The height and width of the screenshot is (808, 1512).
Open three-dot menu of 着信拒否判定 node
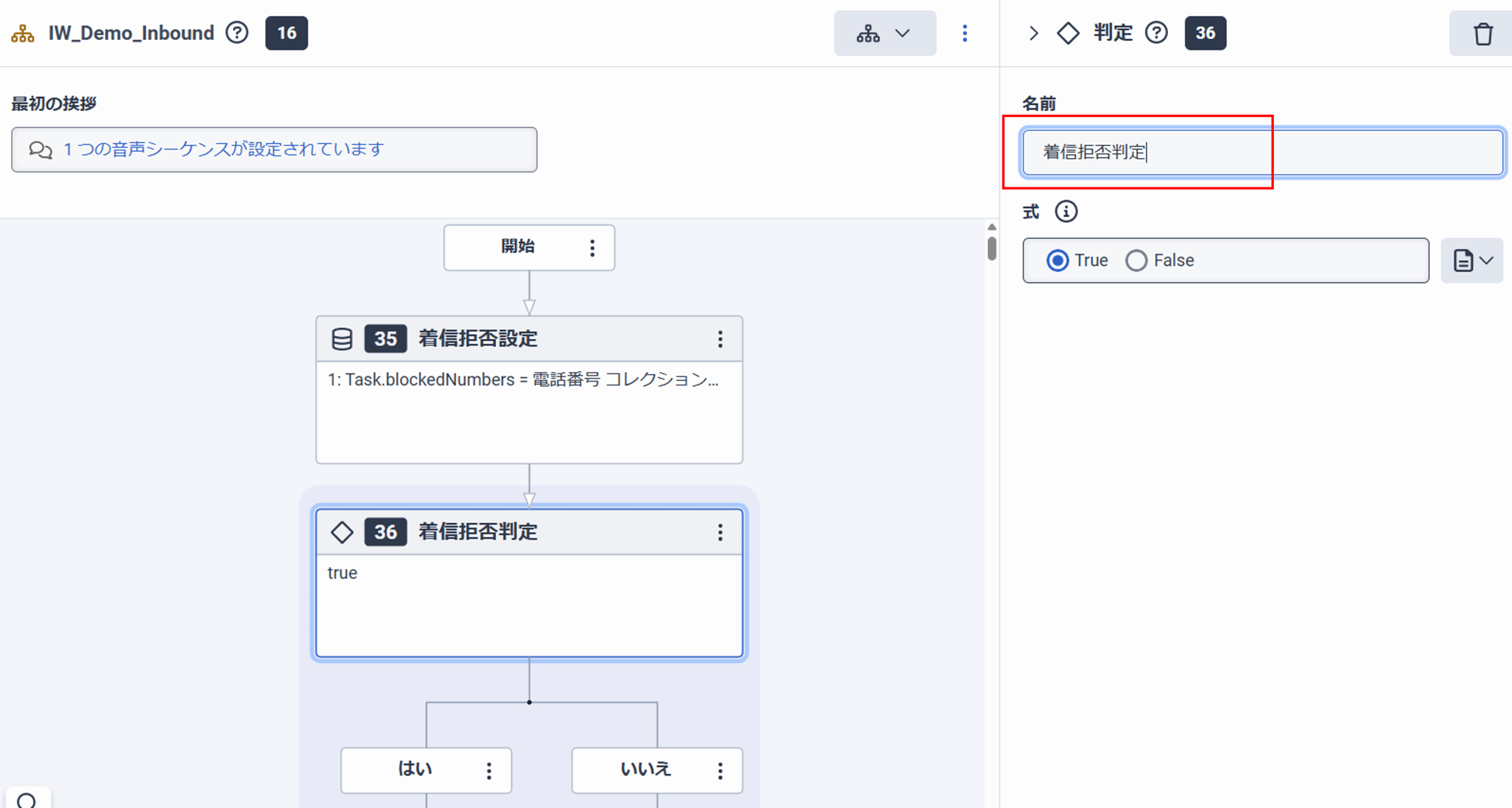(720, 532)
